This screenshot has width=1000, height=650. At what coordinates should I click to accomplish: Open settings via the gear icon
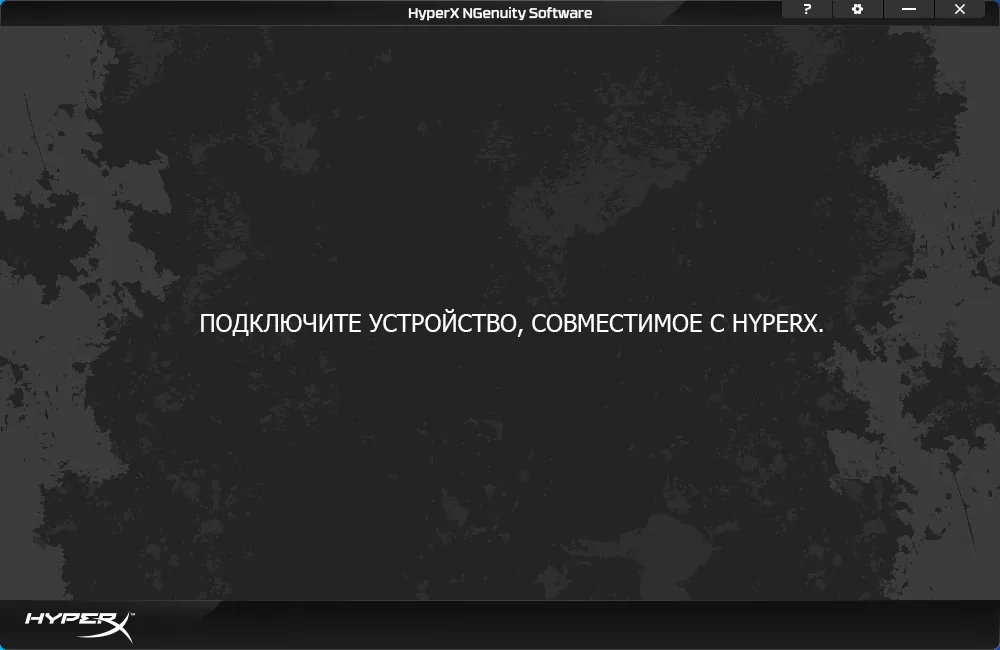[x=858, y=9]
